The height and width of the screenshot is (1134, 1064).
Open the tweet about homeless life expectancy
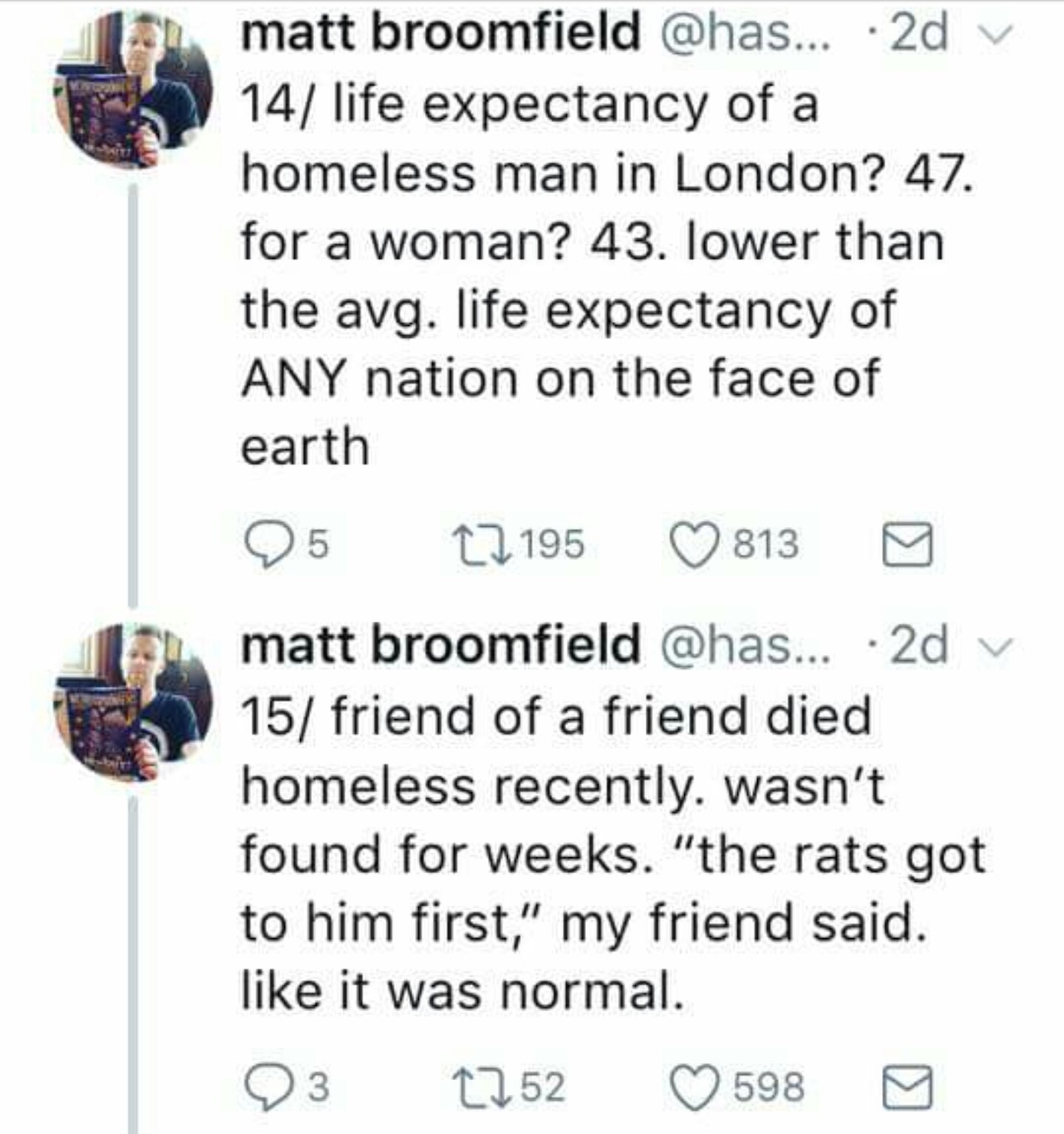click(582, 274)
